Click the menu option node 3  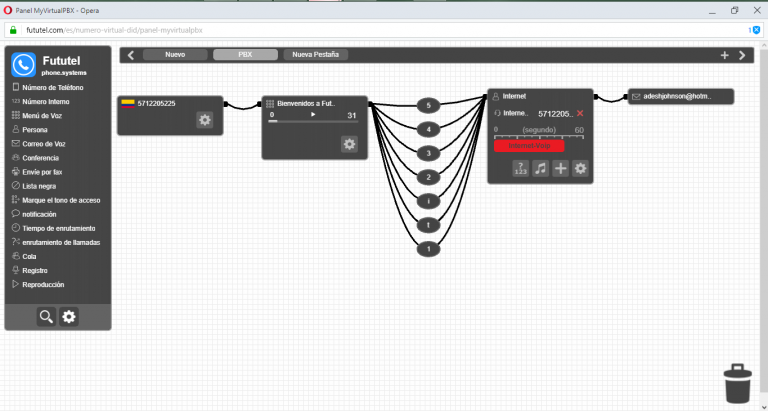click(x=429, y=153)
